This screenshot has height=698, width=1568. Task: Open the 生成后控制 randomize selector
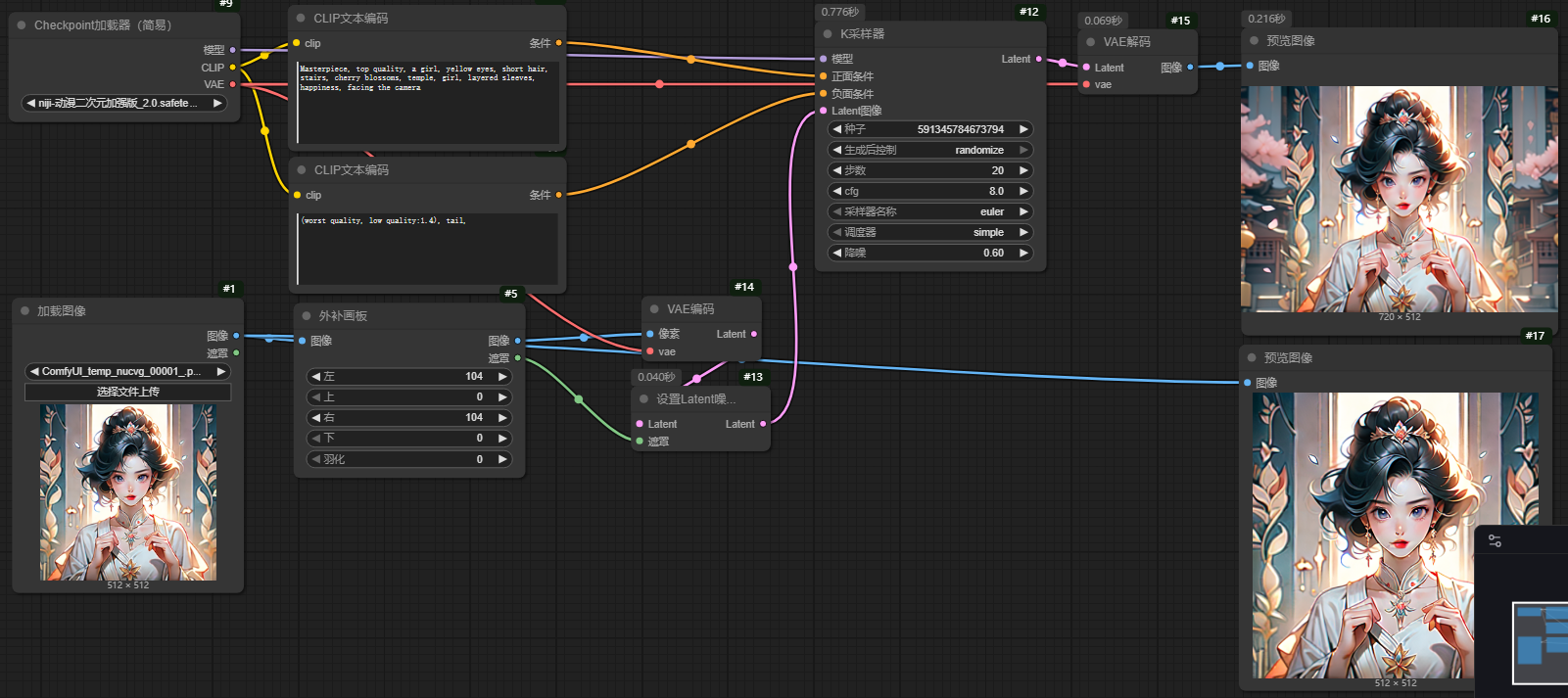coord(929,150)
